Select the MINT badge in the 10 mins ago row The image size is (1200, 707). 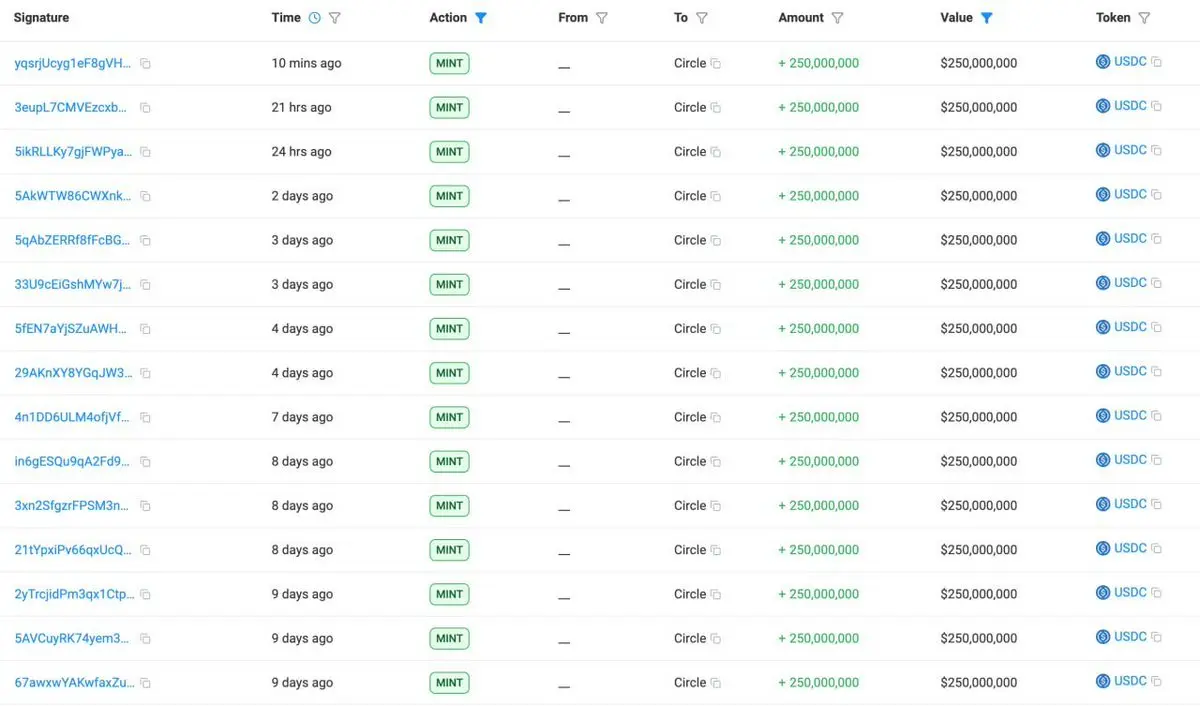[449, 63]
